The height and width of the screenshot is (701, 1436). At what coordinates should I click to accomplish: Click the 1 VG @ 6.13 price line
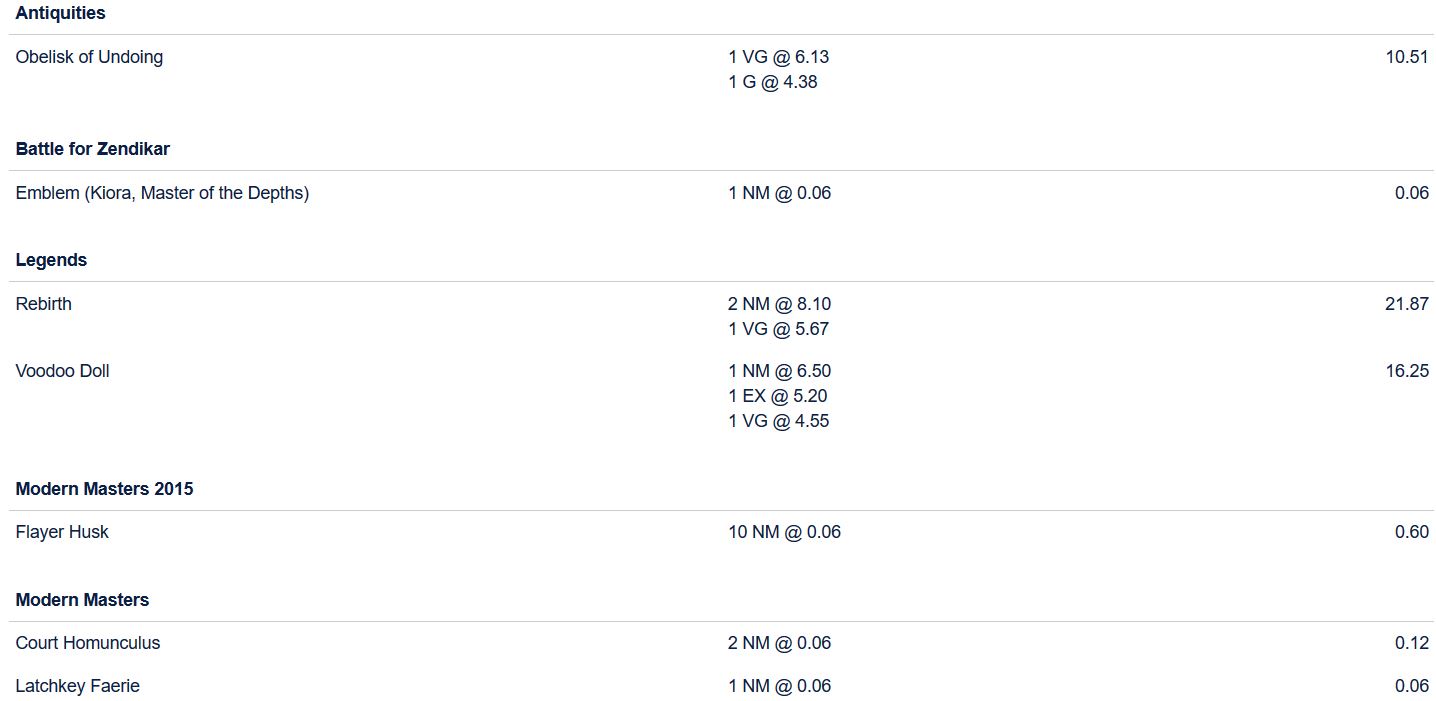click(x=778, y=57)
